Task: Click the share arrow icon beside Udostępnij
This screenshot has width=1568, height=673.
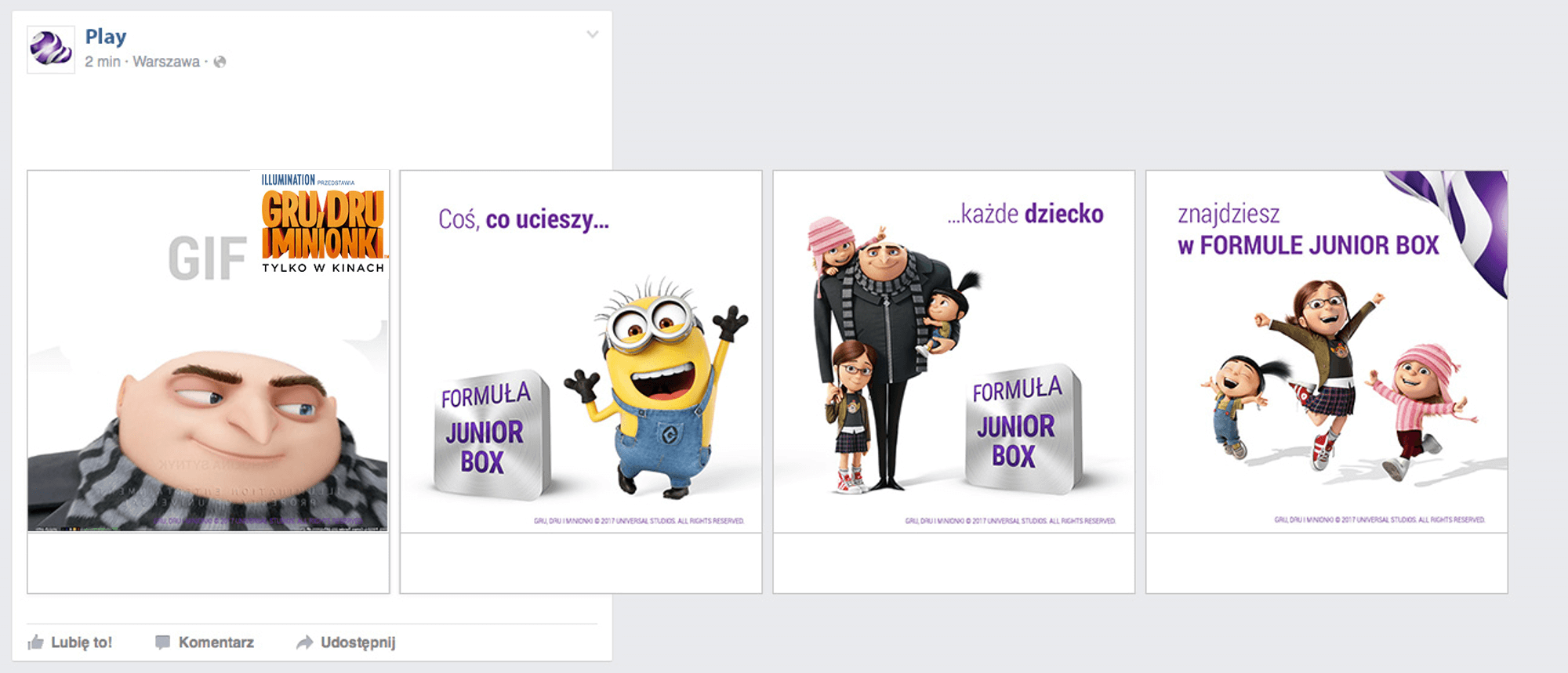Action: tap(304, 642)
